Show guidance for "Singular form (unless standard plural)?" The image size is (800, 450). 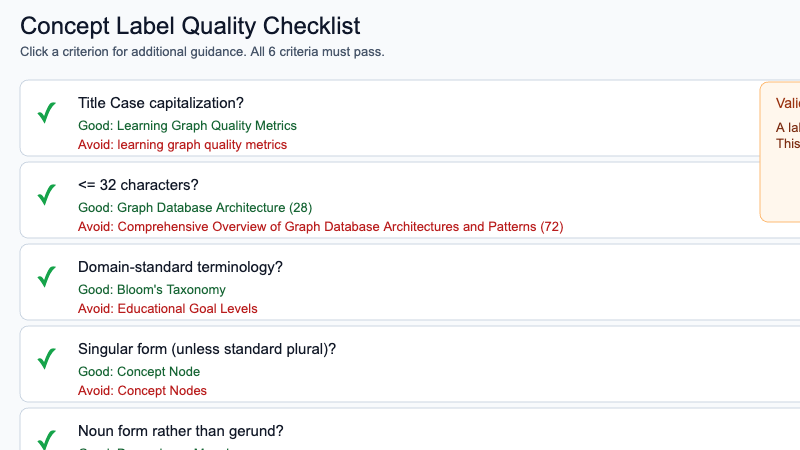(x=207, y=349)
